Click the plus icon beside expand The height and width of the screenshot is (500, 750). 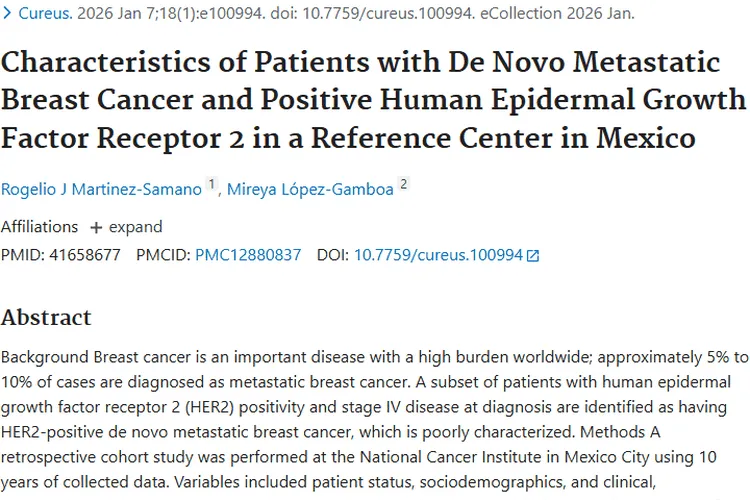pos(96,227)
